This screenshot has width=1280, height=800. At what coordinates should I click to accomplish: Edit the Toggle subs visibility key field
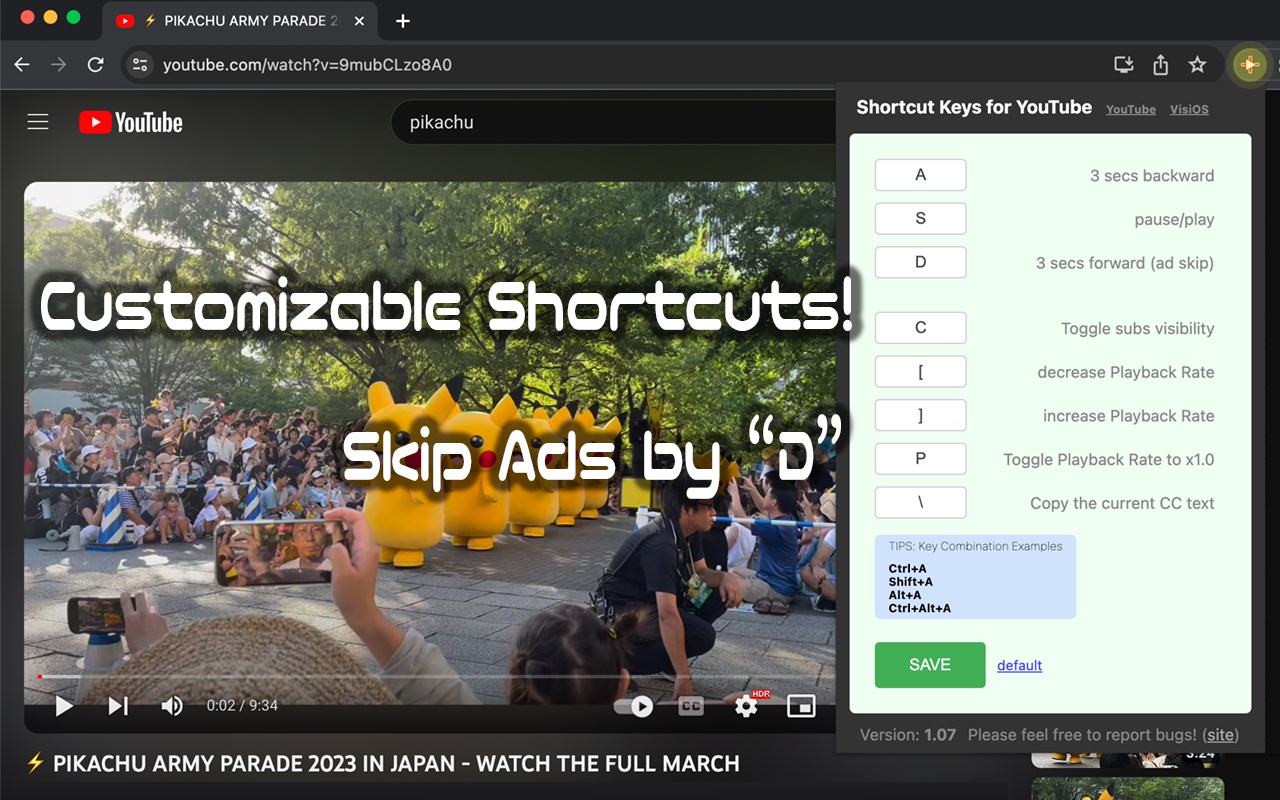pos(920,328)
